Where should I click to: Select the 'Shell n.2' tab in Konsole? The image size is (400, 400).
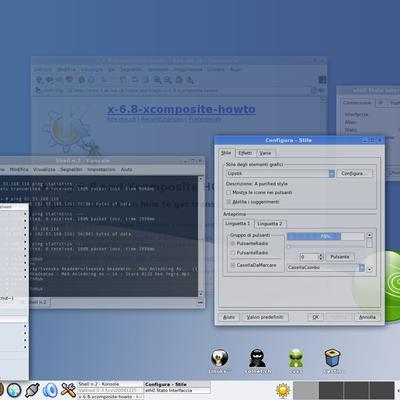point(38,302)
